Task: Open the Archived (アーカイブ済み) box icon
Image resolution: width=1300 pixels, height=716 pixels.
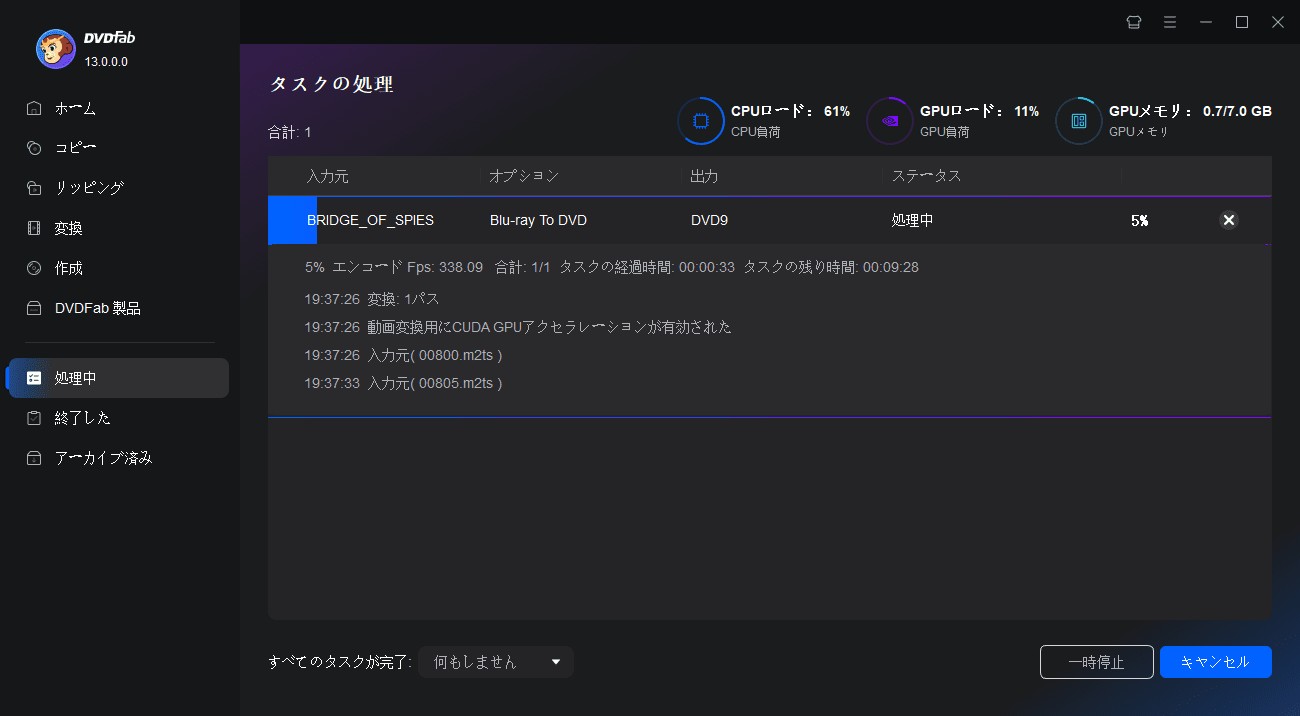Action: (x=34, y=458)
